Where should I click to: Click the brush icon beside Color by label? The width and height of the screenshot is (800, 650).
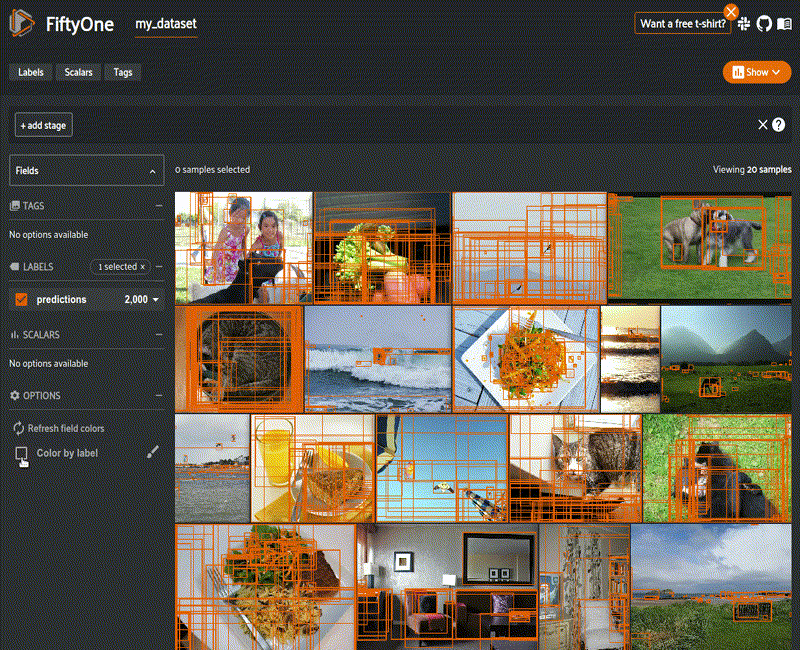pos(152,452)
